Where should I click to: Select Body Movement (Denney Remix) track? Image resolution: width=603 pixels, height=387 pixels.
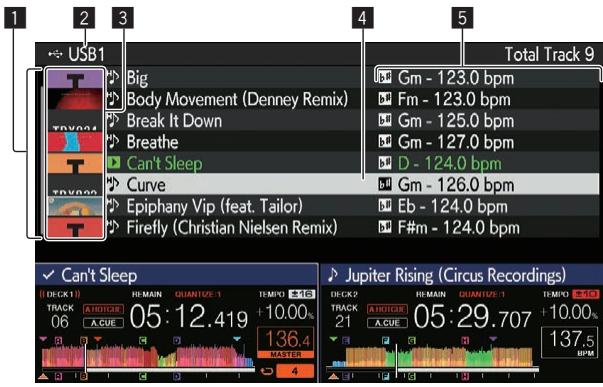237,99
